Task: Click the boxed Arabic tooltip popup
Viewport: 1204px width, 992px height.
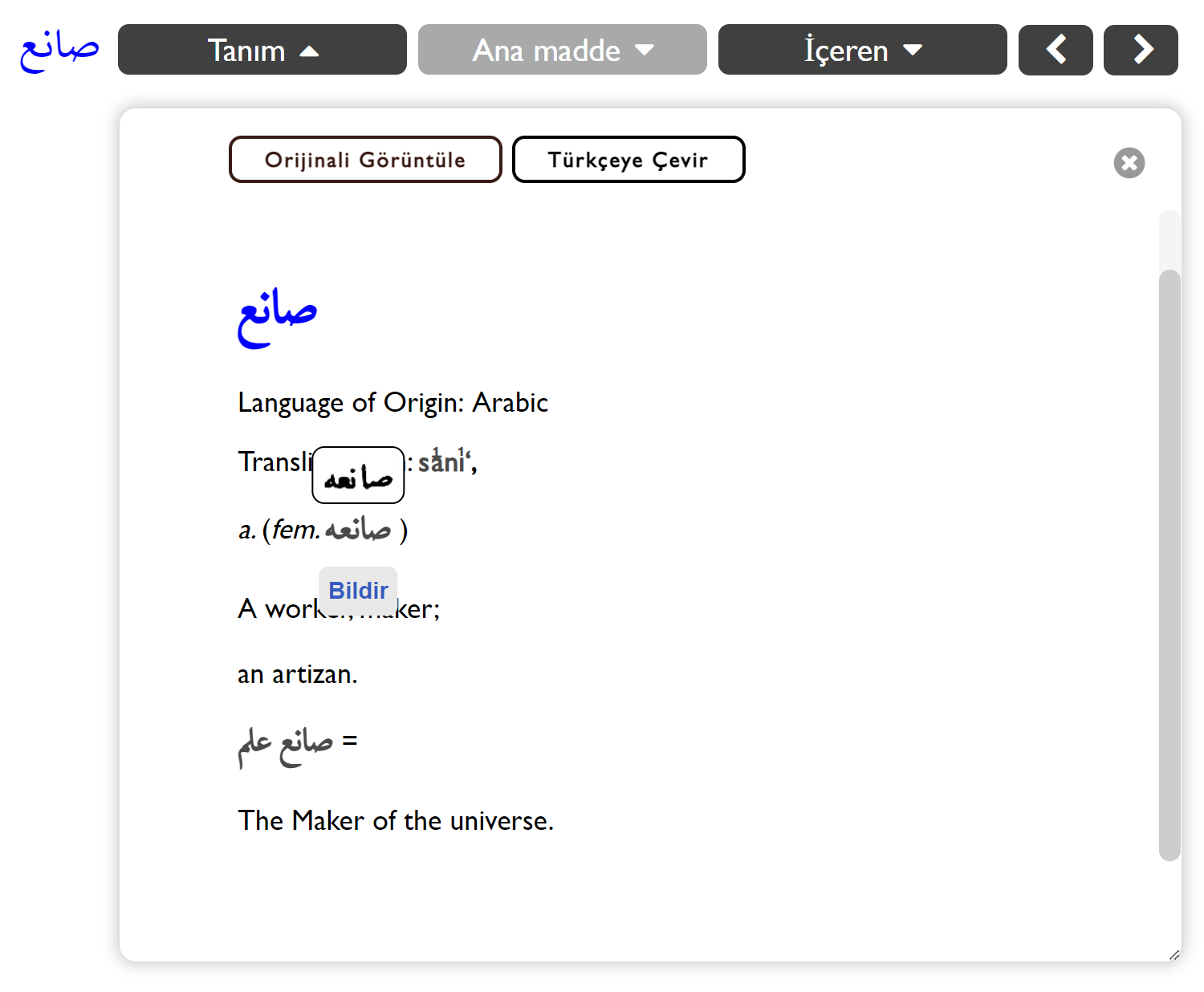Action: 358,476
